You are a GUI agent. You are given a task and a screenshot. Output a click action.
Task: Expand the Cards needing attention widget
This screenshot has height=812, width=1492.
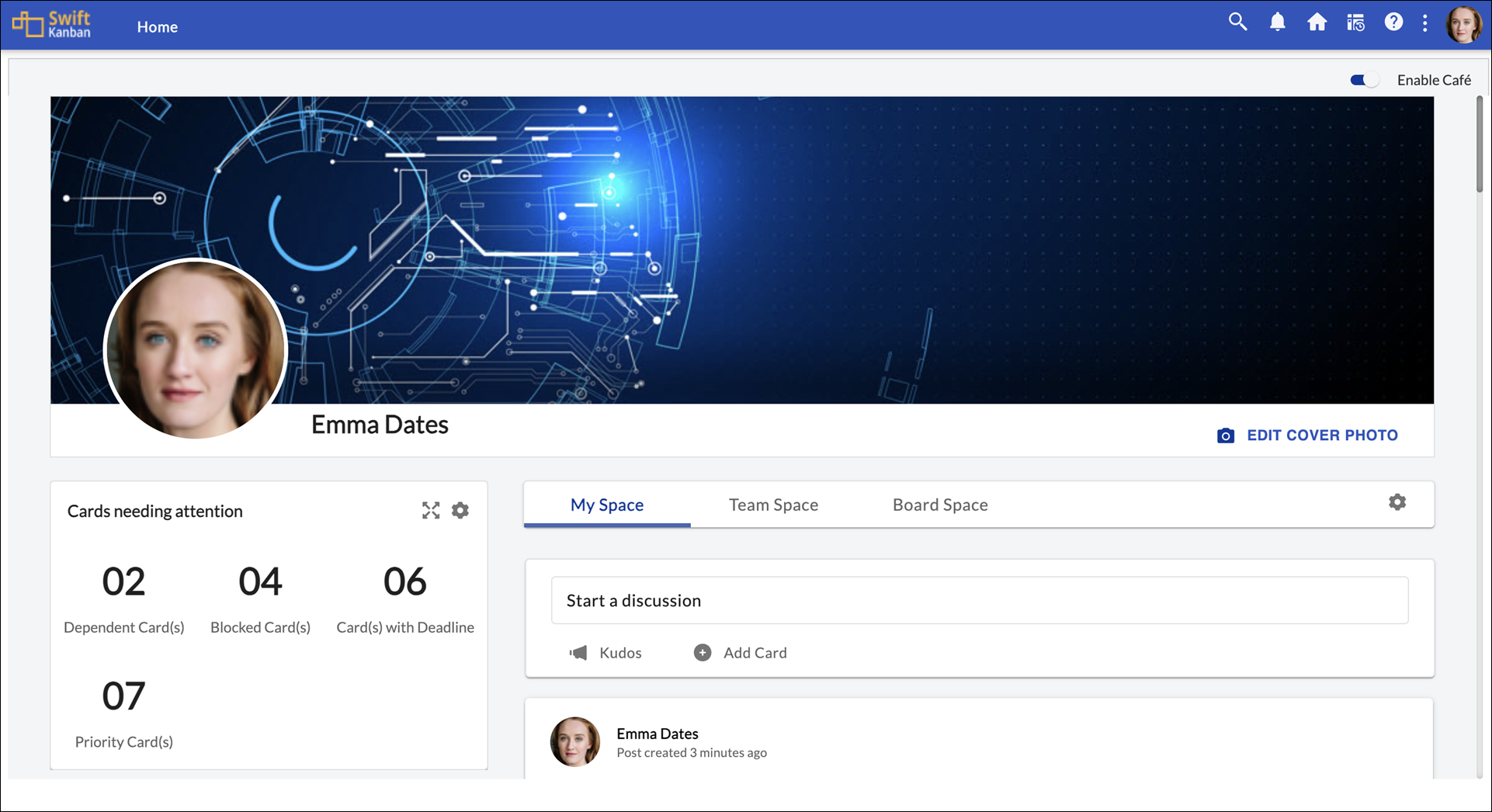431,510
